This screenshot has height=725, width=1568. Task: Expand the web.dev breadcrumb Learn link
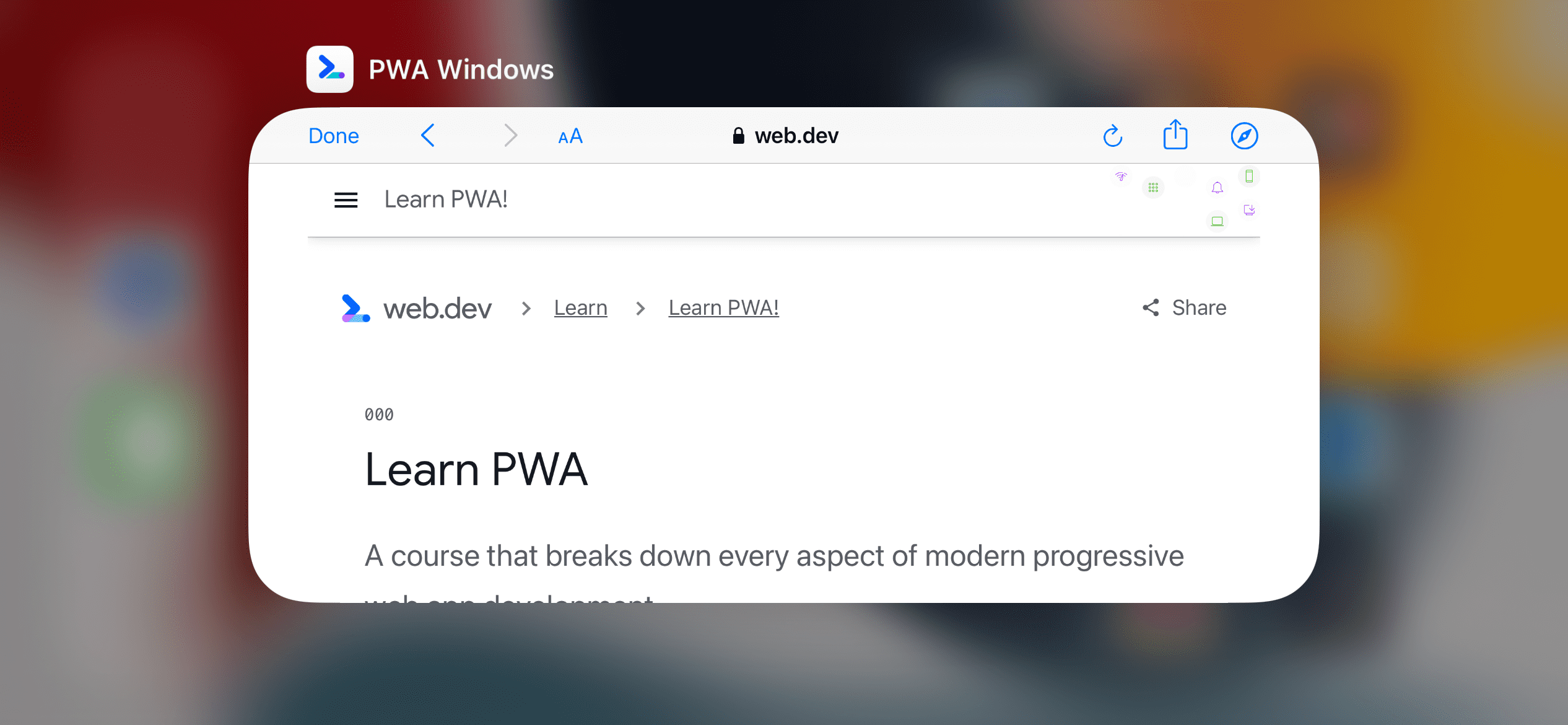pos(581,307)
